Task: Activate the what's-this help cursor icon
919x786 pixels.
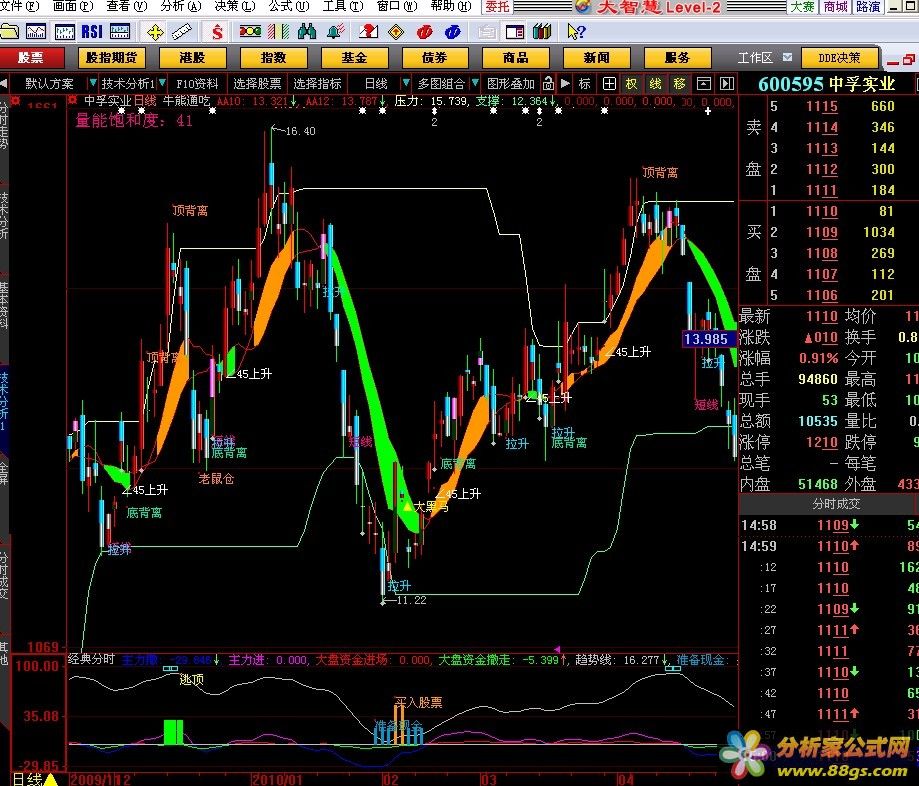Action: [x=576, y=32]
